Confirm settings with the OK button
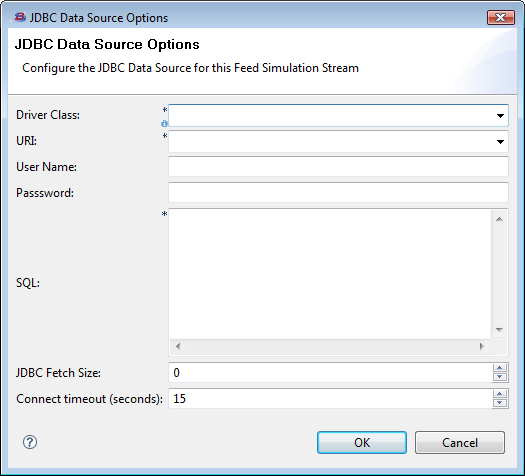Image resolution: width=525 pixels, height=476 pixels. pyautogui.click(x=362, y=443)
